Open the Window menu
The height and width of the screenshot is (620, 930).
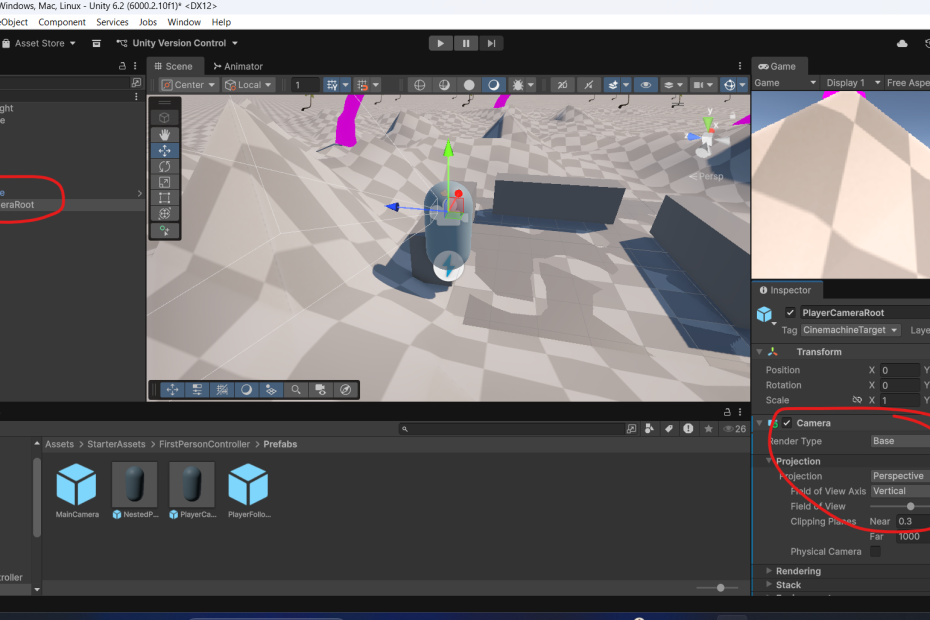tap(184, 22)
